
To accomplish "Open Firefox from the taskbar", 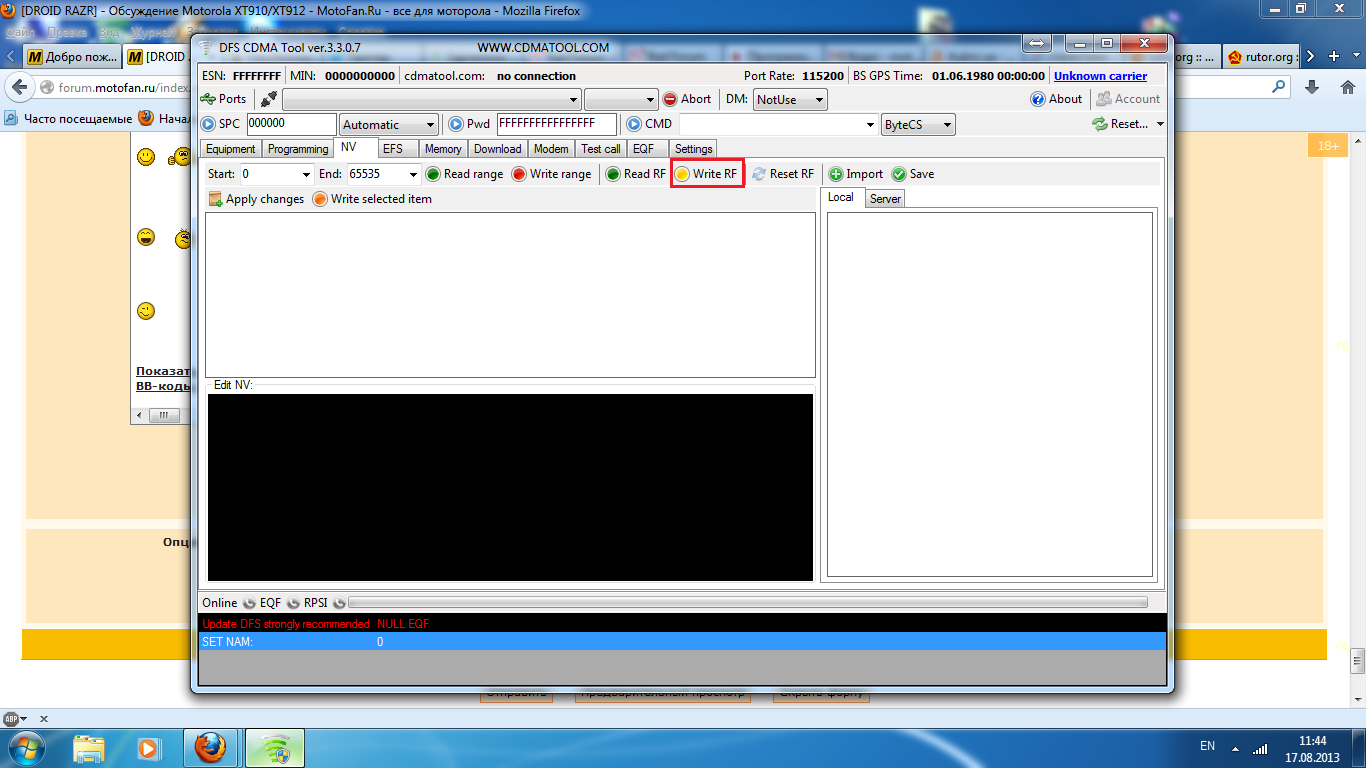I will (211, 747).
